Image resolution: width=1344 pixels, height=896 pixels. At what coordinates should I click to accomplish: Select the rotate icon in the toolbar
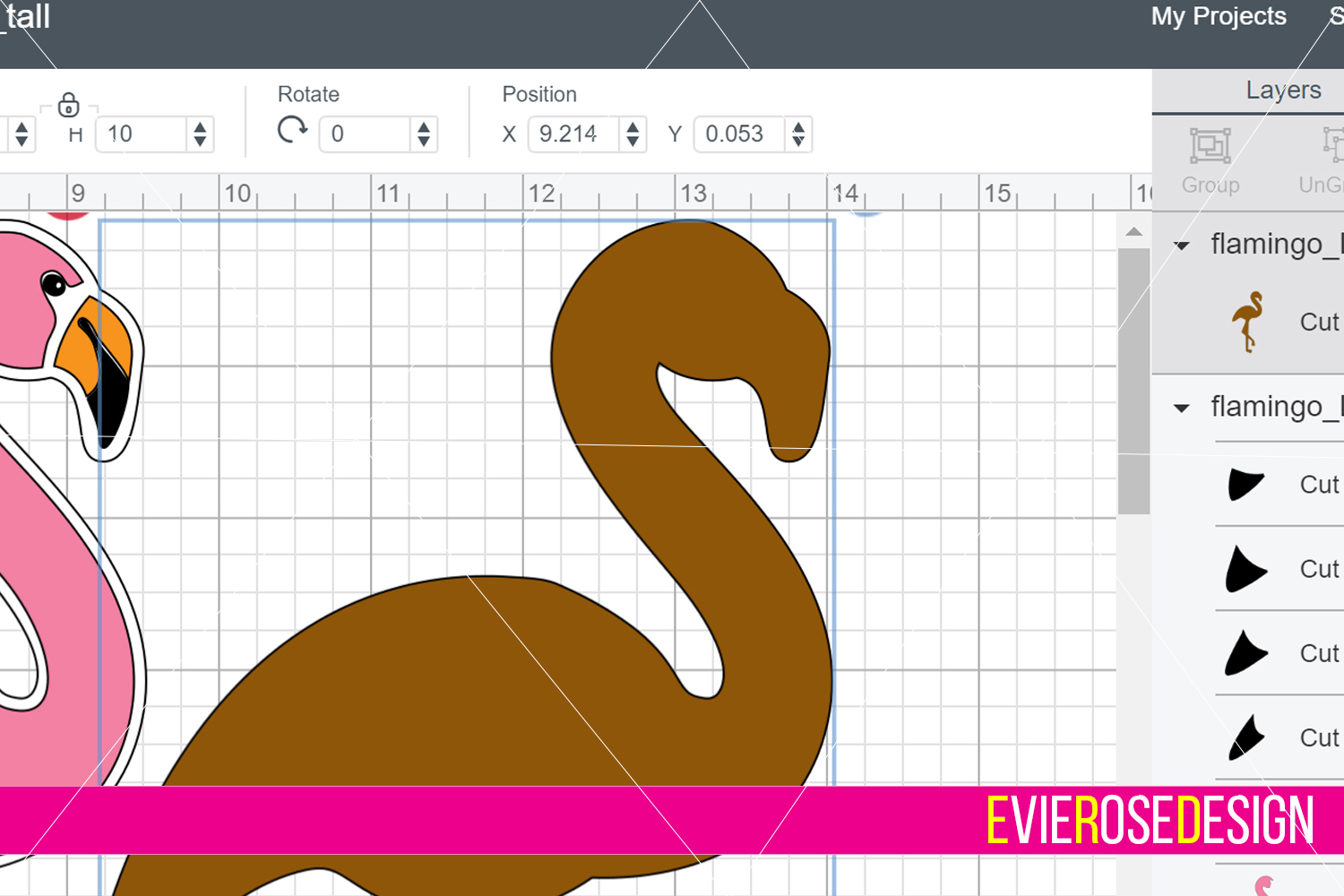point(291,129)
